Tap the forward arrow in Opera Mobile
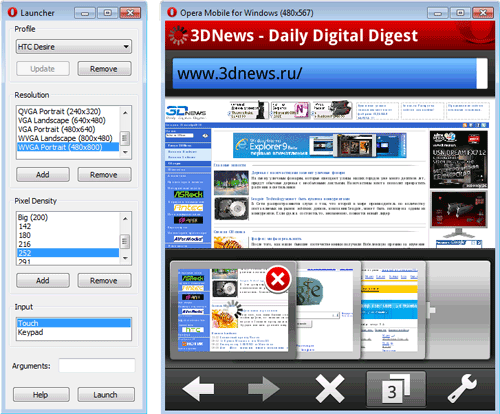The image size is (500, 414). tap(264, 388)
